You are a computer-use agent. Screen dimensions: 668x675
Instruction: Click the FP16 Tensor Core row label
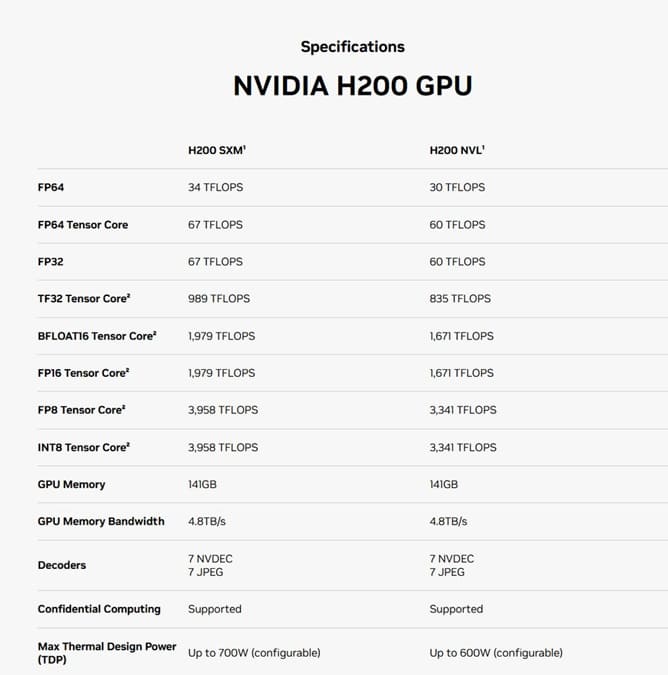click(84, 373)
